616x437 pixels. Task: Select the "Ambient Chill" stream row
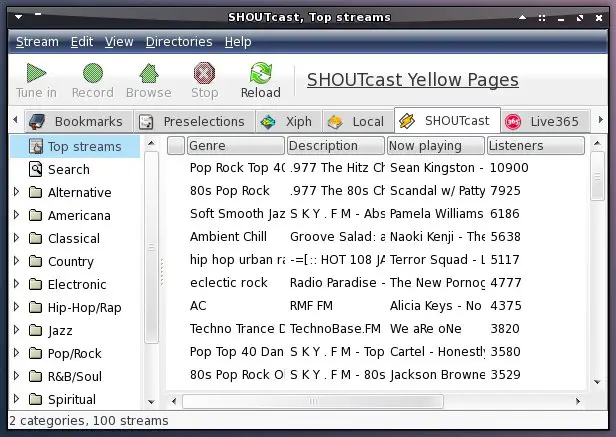click(x=376, y=237)
